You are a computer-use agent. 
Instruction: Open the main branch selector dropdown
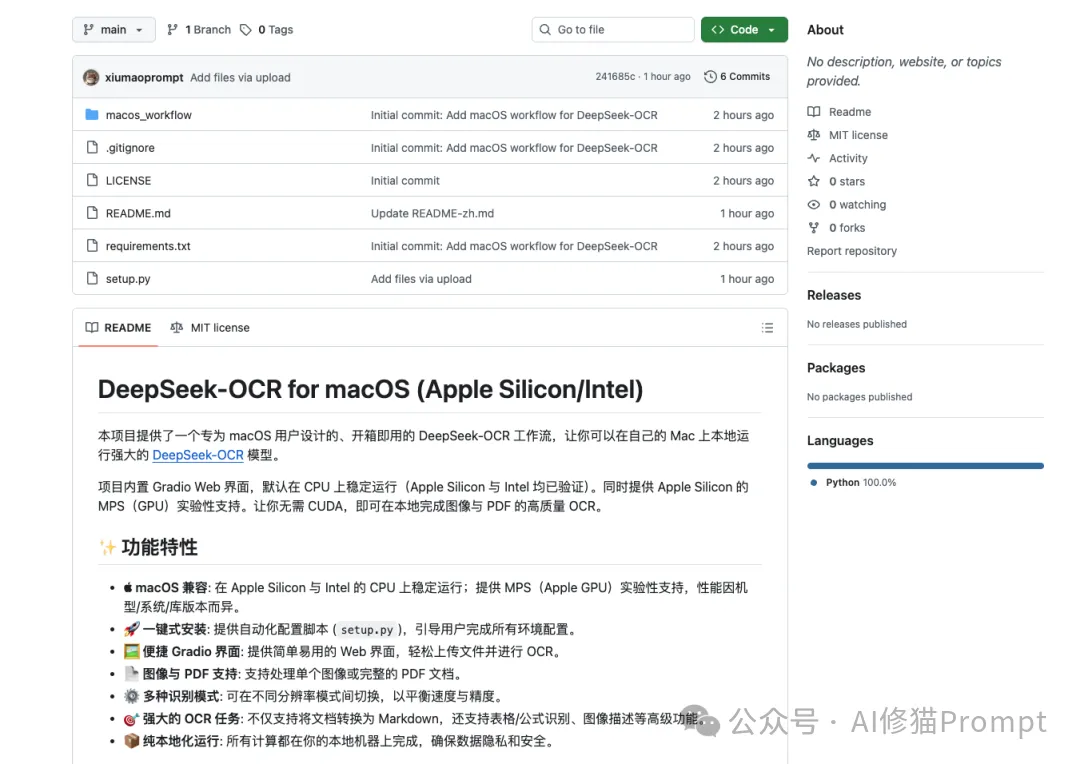113,29
